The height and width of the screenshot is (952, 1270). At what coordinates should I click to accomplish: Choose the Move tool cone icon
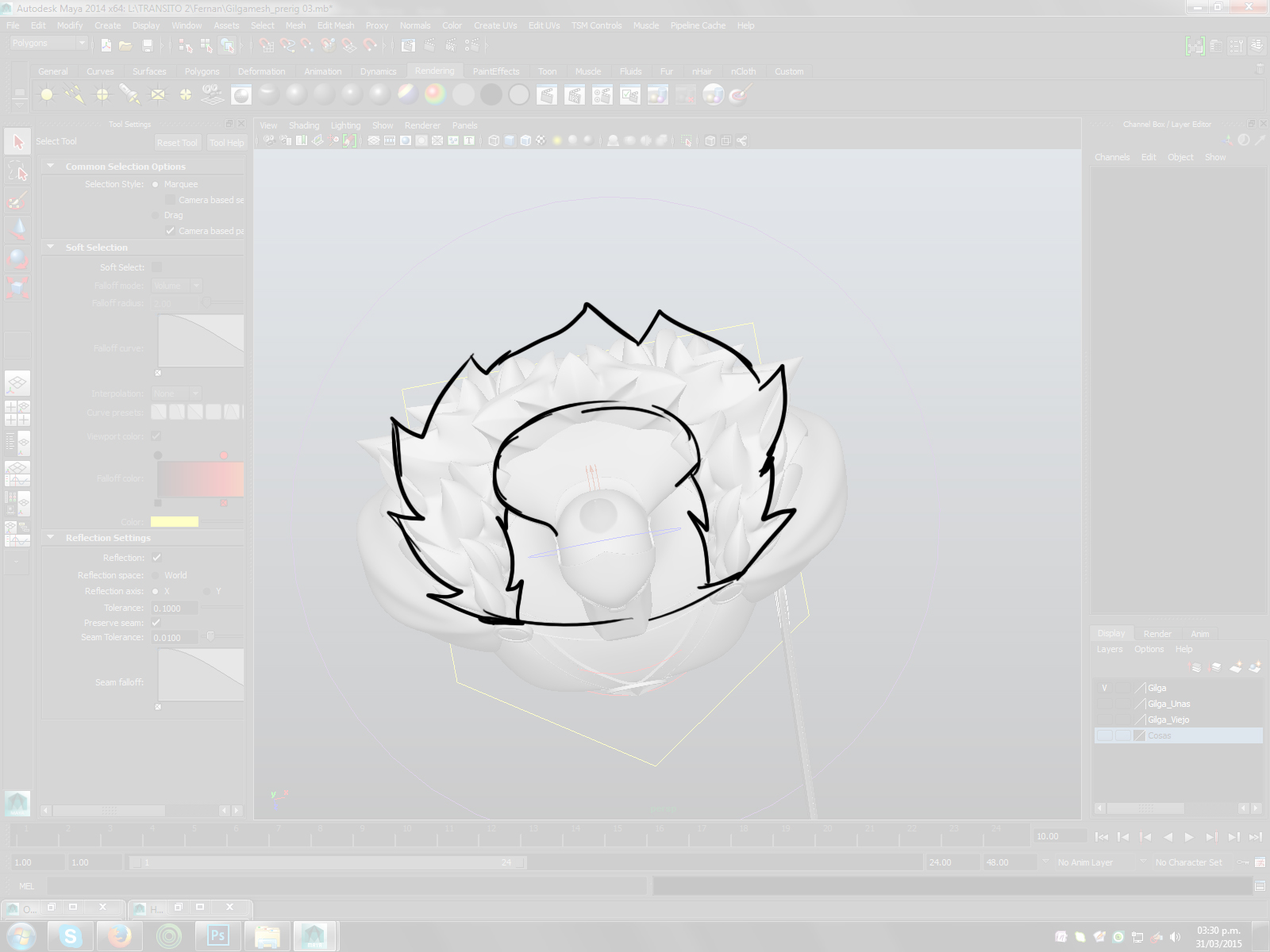17,229
